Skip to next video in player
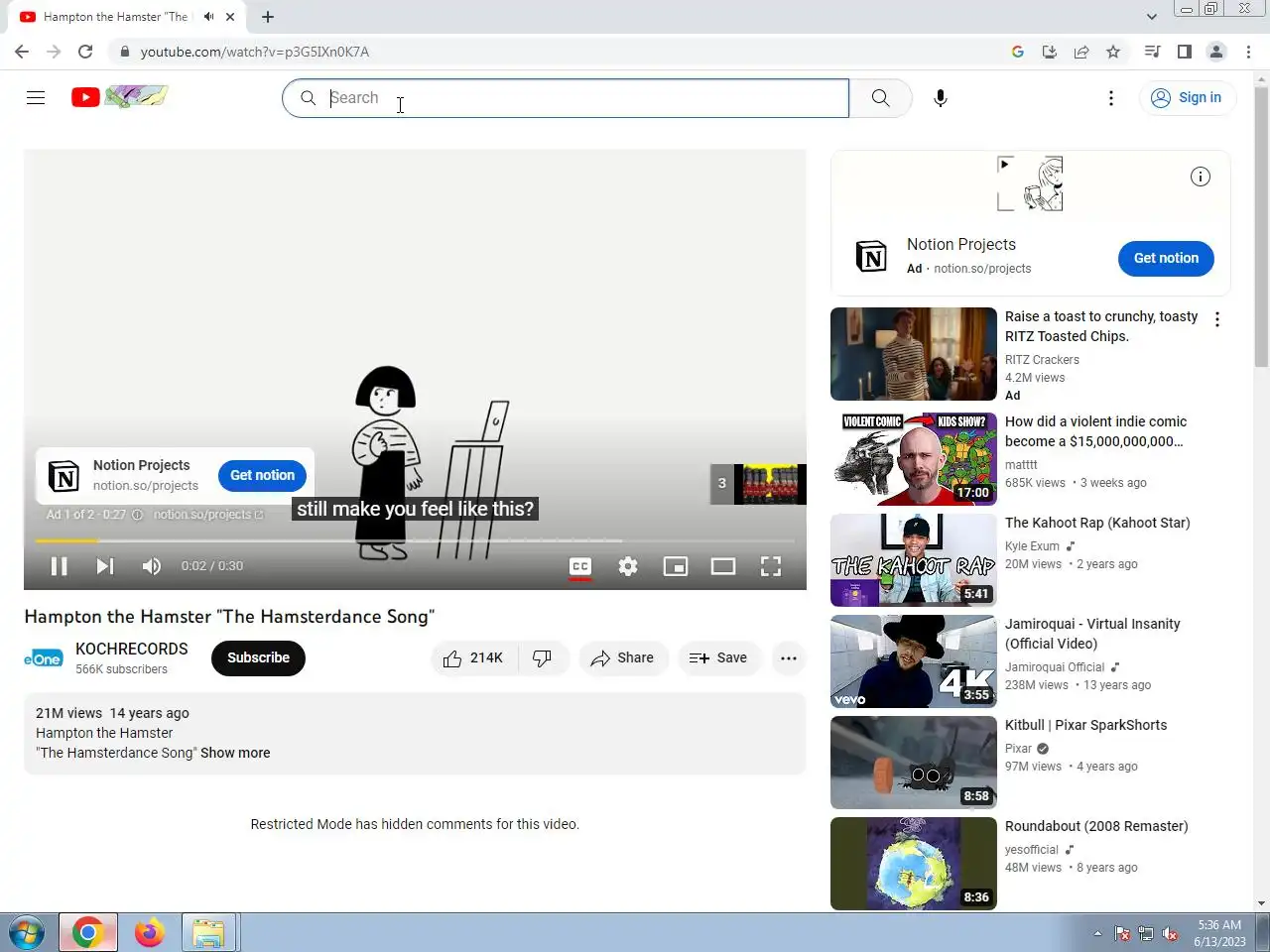 point(105,566)
